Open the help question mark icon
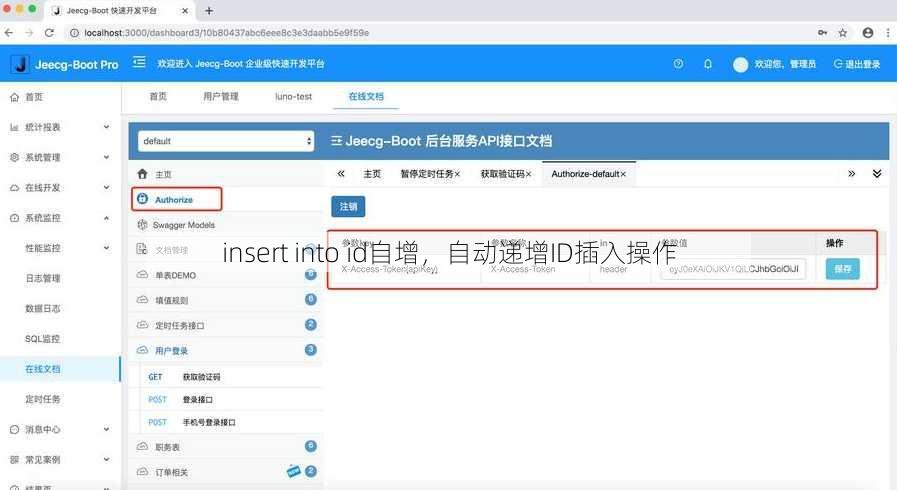This screenshot has width=897, height=490. click(x=678, y=63)
